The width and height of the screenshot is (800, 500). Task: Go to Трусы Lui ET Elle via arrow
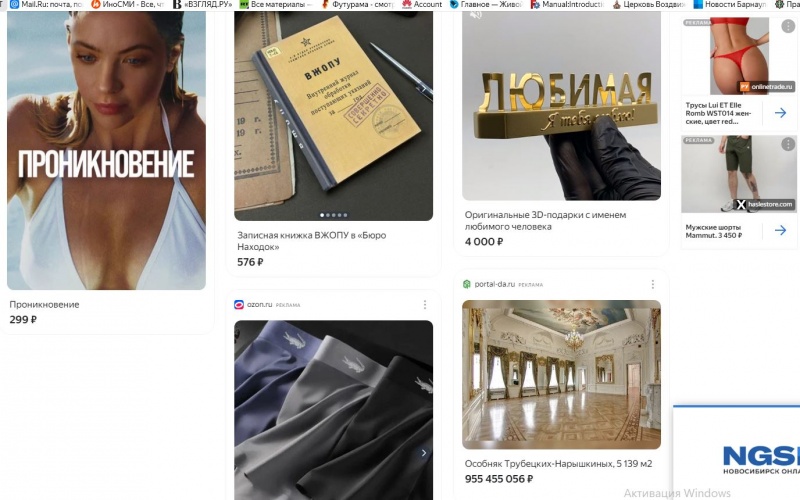tap(780, 113)
